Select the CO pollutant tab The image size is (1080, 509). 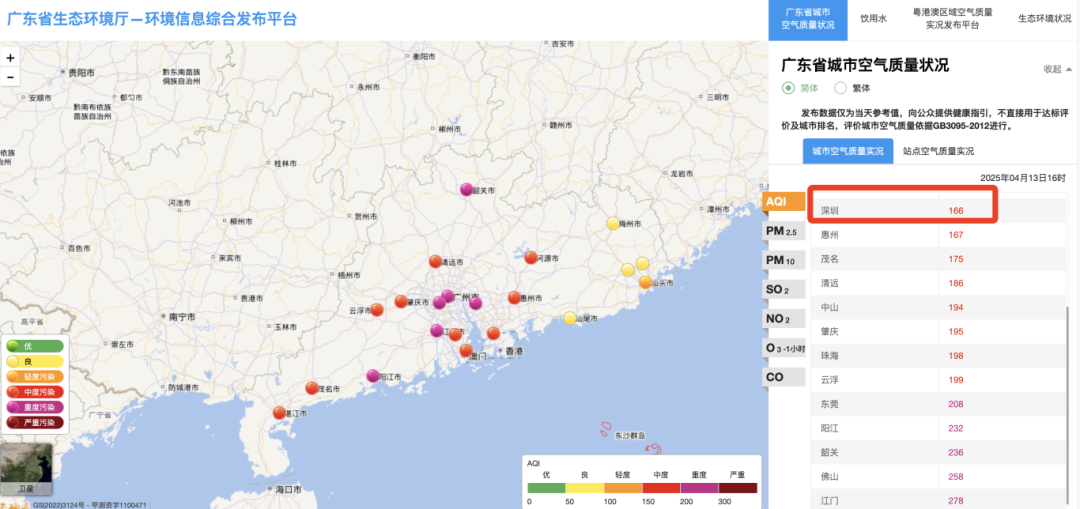(x=784, y=377)
